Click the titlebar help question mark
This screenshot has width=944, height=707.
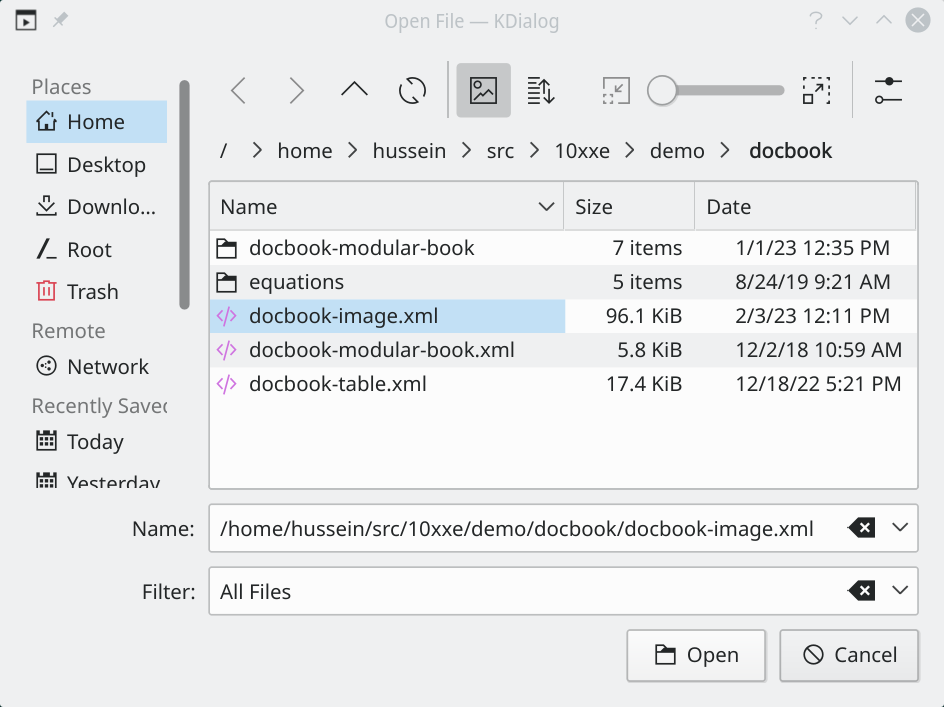pyautogui.click(x=816, y=21)
